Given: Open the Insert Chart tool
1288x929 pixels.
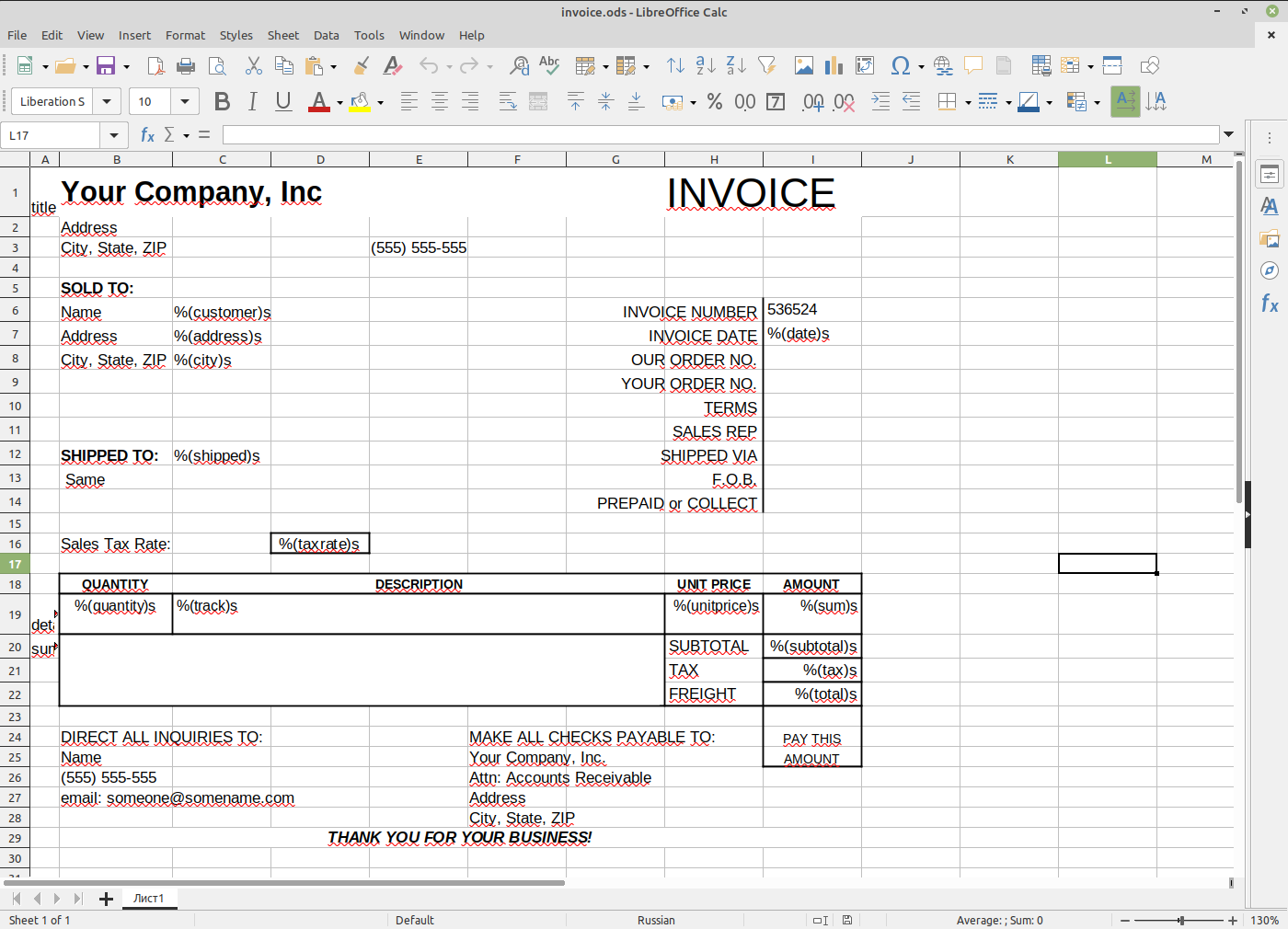Looking at the screenshot, I should click(834, 65).
